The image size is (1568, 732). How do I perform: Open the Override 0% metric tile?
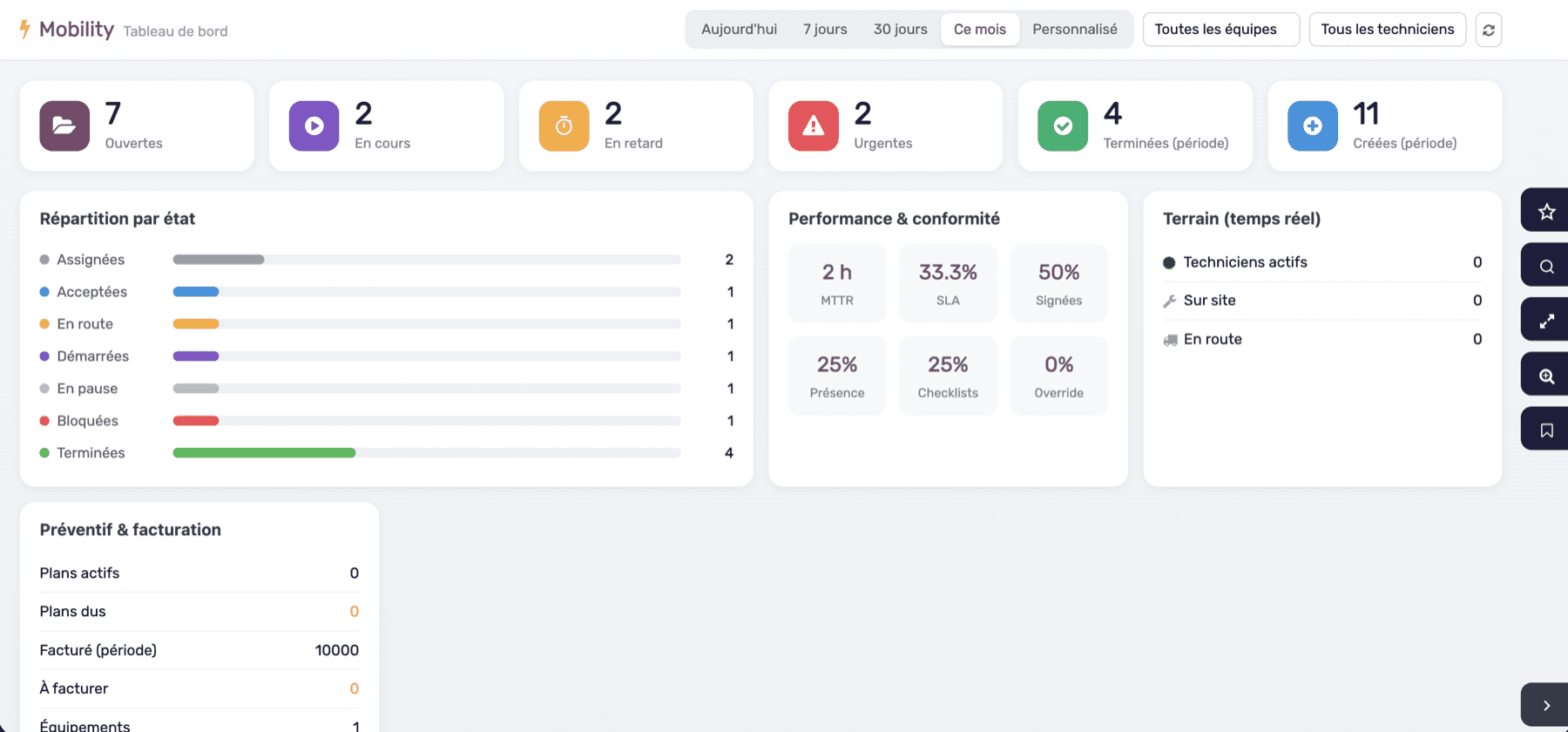coord(1059,376)
